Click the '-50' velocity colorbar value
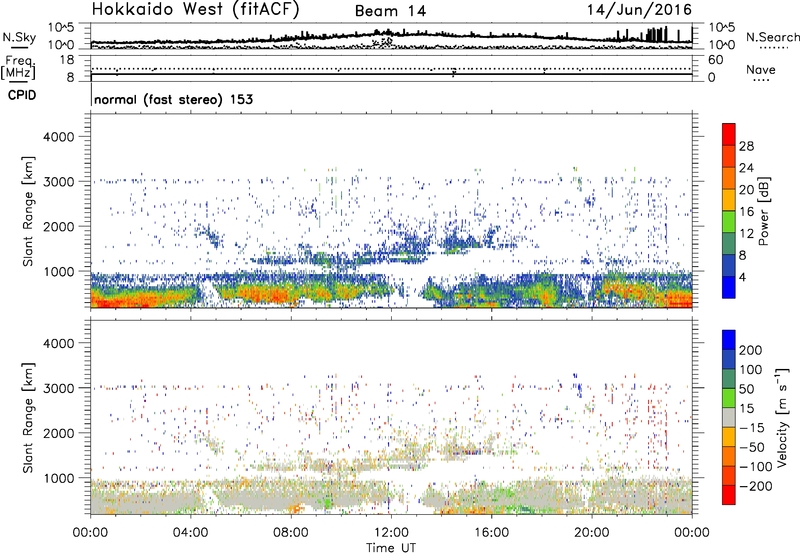Screen dimensions: 800x554 752,447
